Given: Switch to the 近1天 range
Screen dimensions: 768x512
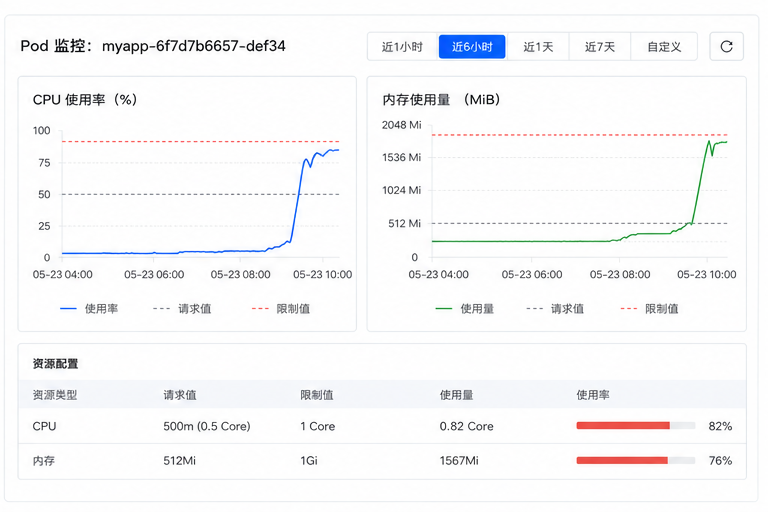Looking at the screenshot, I should (538, 47).
